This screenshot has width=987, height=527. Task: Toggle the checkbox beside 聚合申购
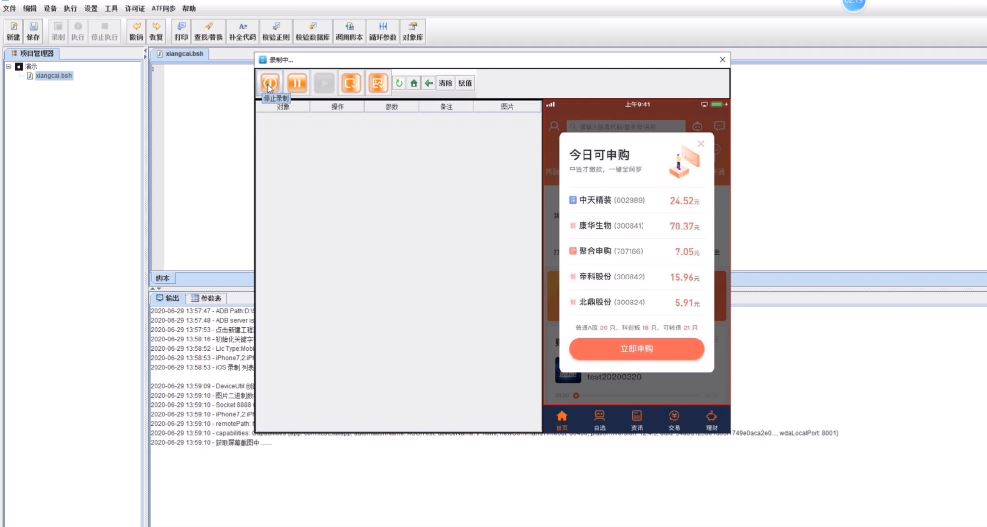(x=573, y=251)
